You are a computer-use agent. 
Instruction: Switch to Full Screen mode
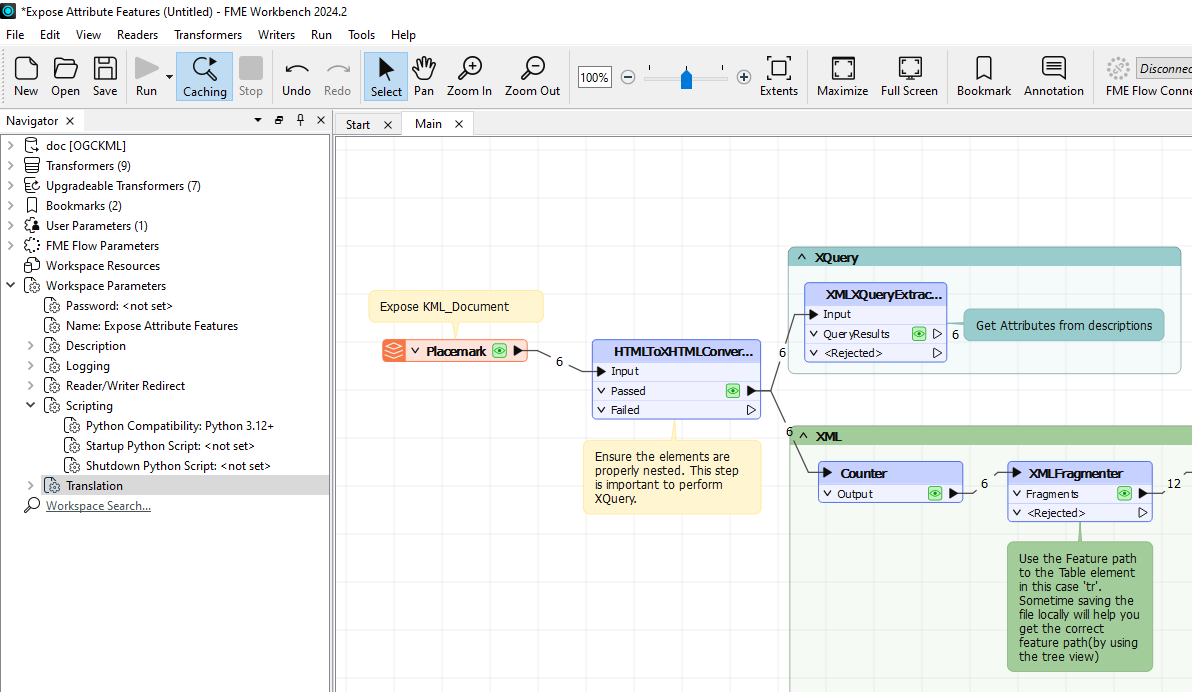point(909,76)
